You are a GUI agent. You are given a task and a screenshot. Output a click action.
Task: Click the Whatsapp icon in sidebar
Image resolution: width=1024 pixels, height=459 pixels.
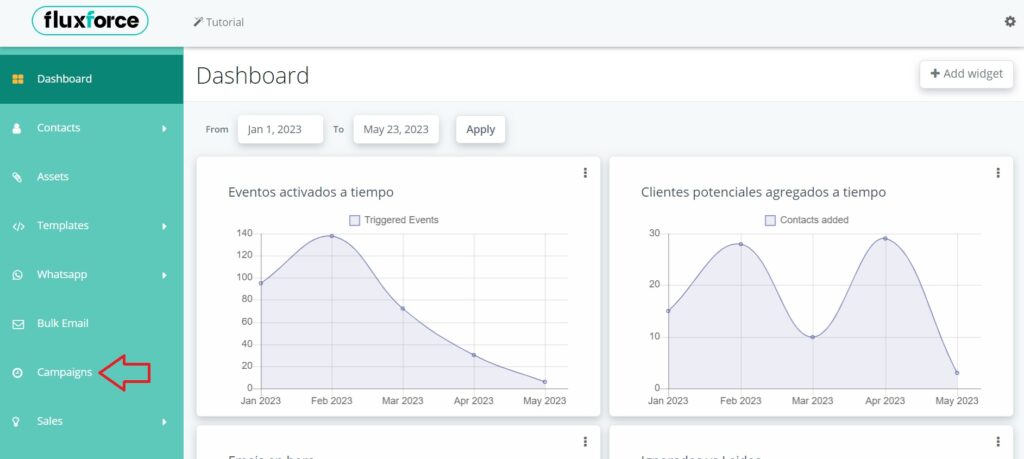[x=18, y=275]
